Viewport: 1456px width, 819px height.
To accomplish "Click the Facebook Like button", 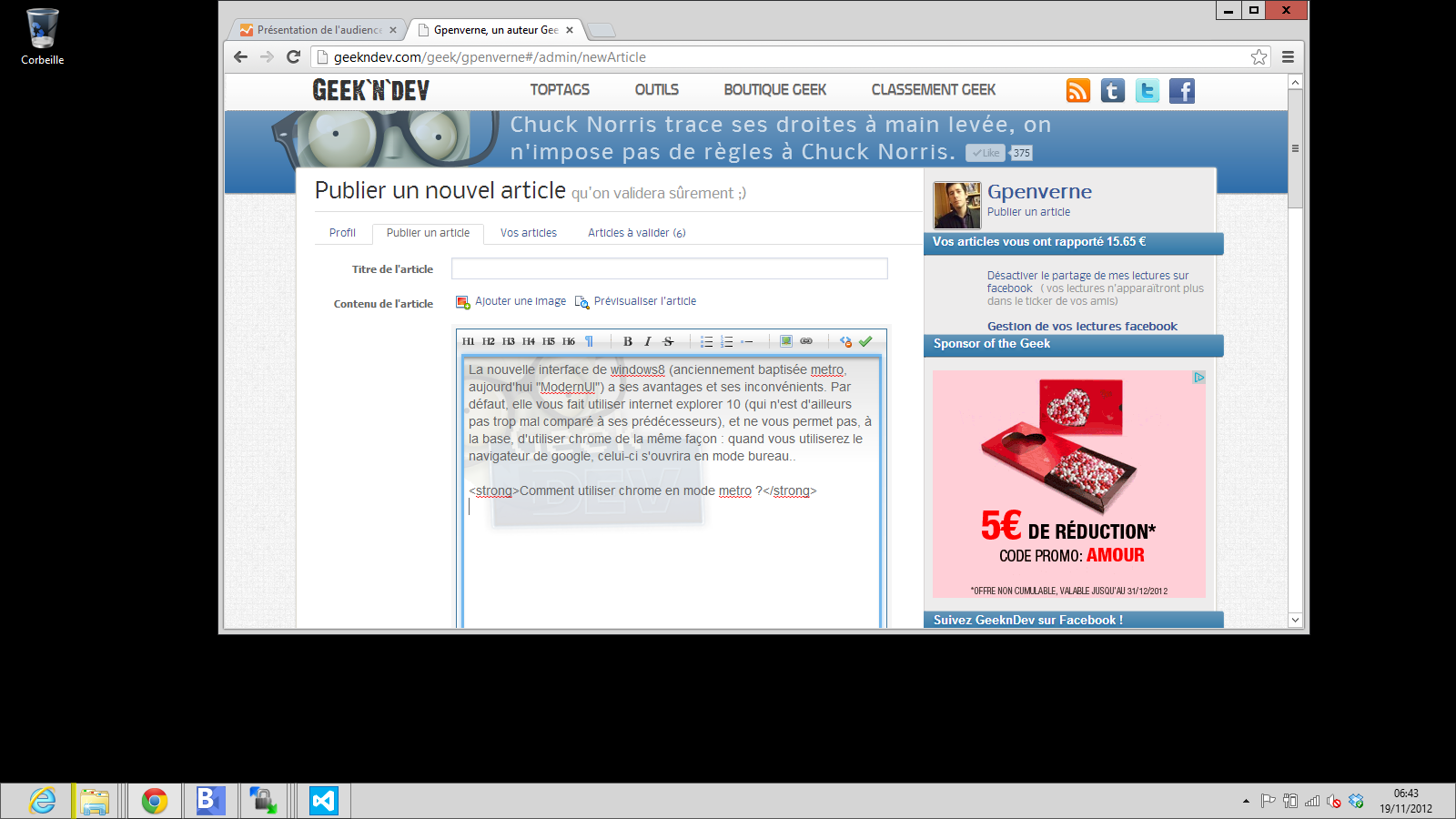I will coord(985,153).
